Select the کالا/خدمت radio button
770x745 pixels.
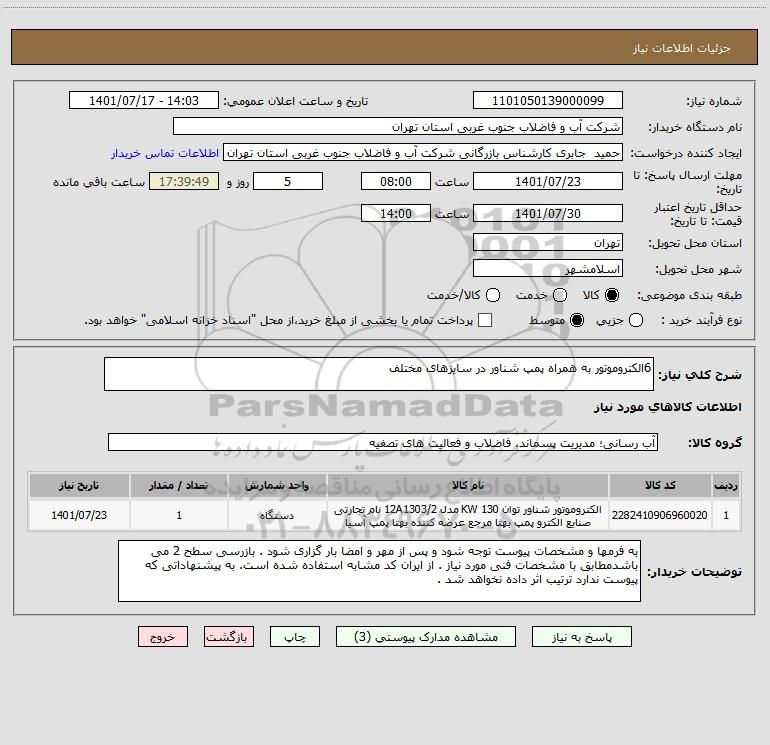click(x=493, y=295)
